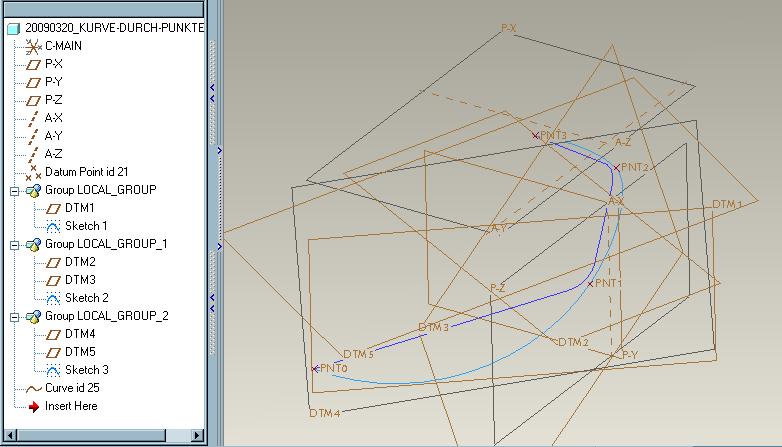This screenshot has width=782, height=447.
Task: Select P-X plane in model tree
Action: 53,64
